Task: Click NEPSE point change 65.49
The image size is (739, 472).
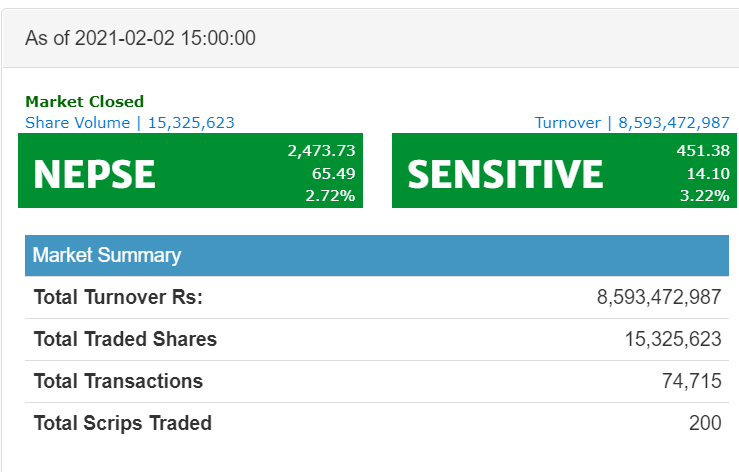Action: pos(334,173)
